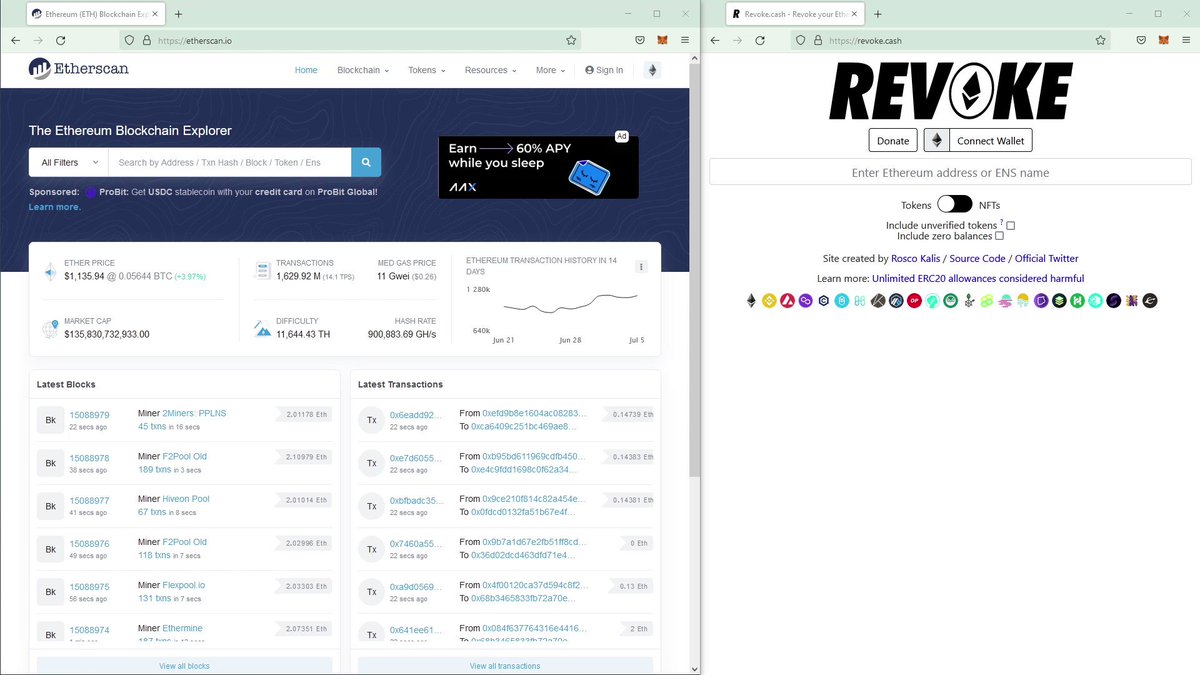Viewport: 1200px width, 675px height.
Task: Click padlock icon in revoke.cash address bar
Action: [x=817, y=40]
